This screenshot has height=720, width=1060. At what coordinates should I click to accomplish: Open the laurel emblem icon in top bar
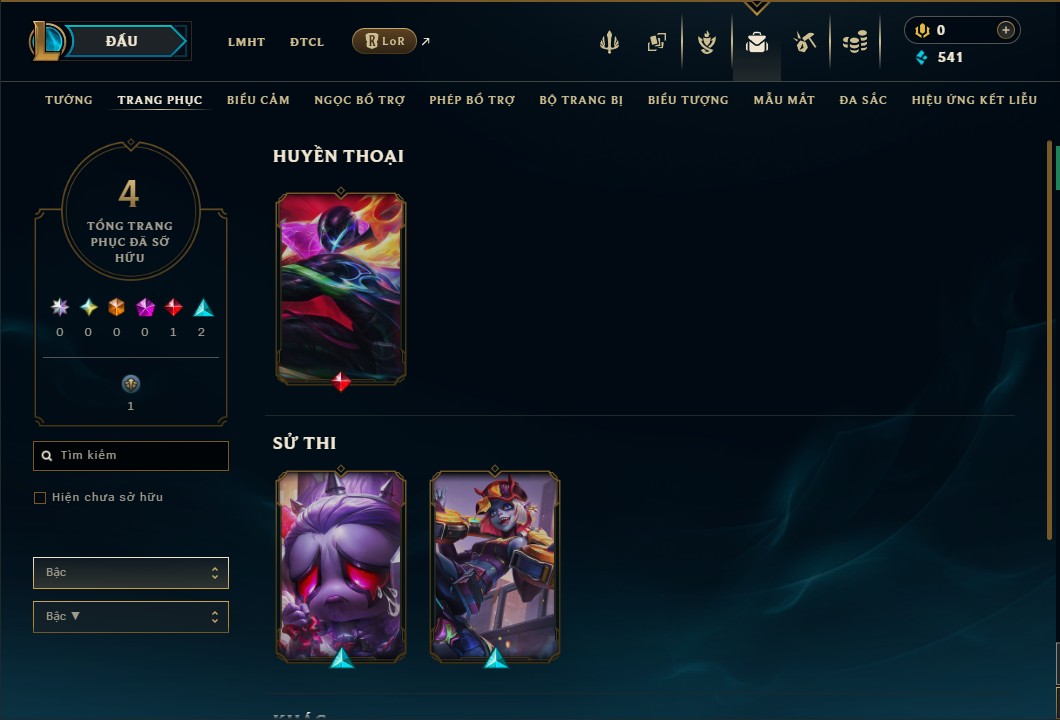coord(706,42)
